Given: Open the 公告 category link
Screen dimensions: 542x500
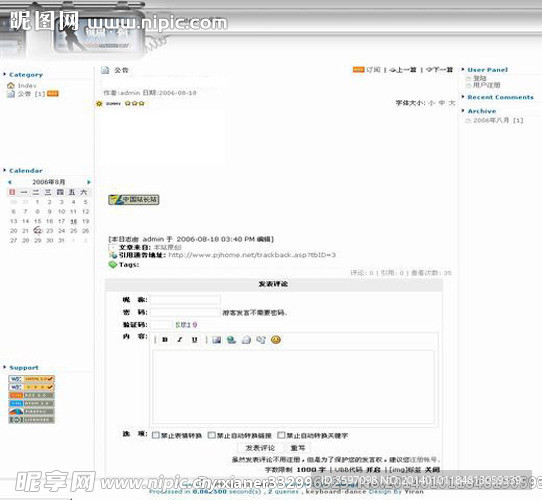Looking at the screenshot, I should [x=25, y=94].
